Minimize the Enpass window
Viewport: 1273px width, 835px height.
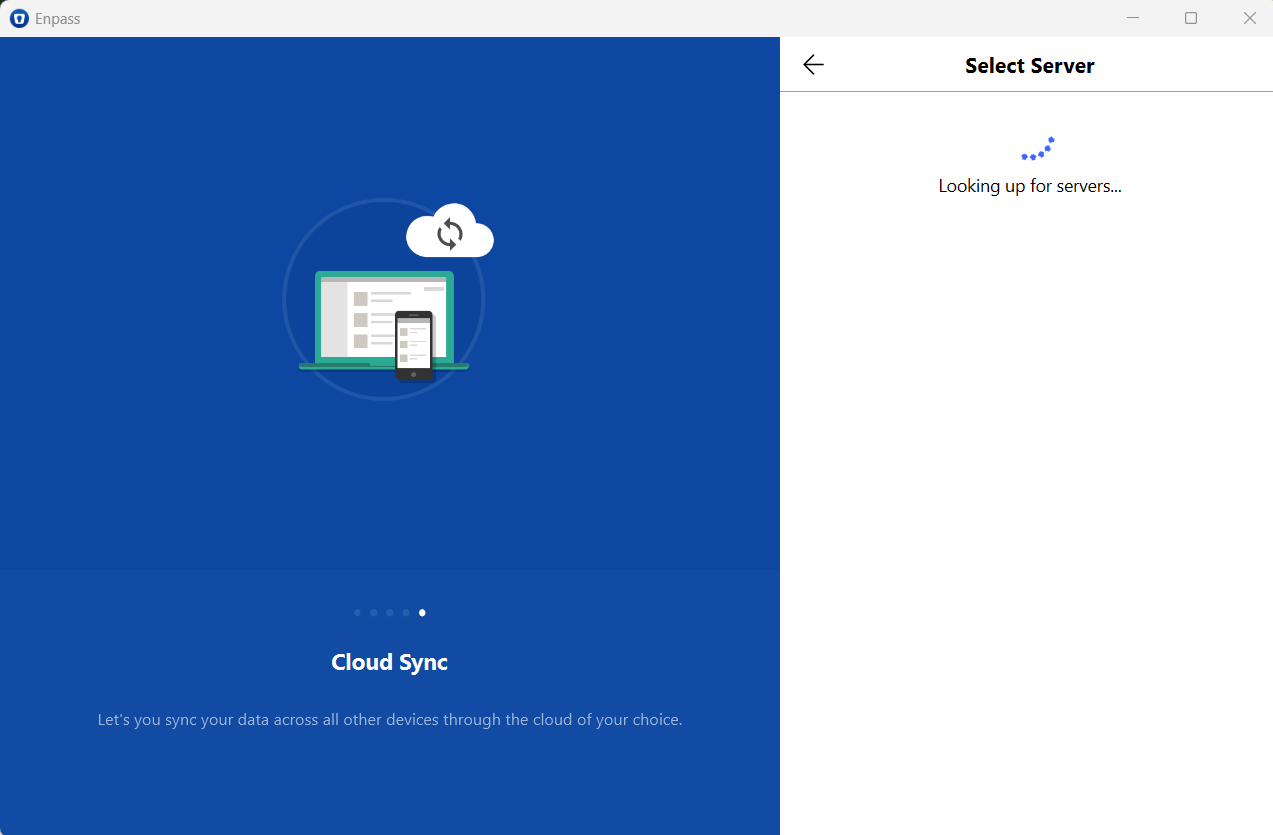tap(1133, 18)
